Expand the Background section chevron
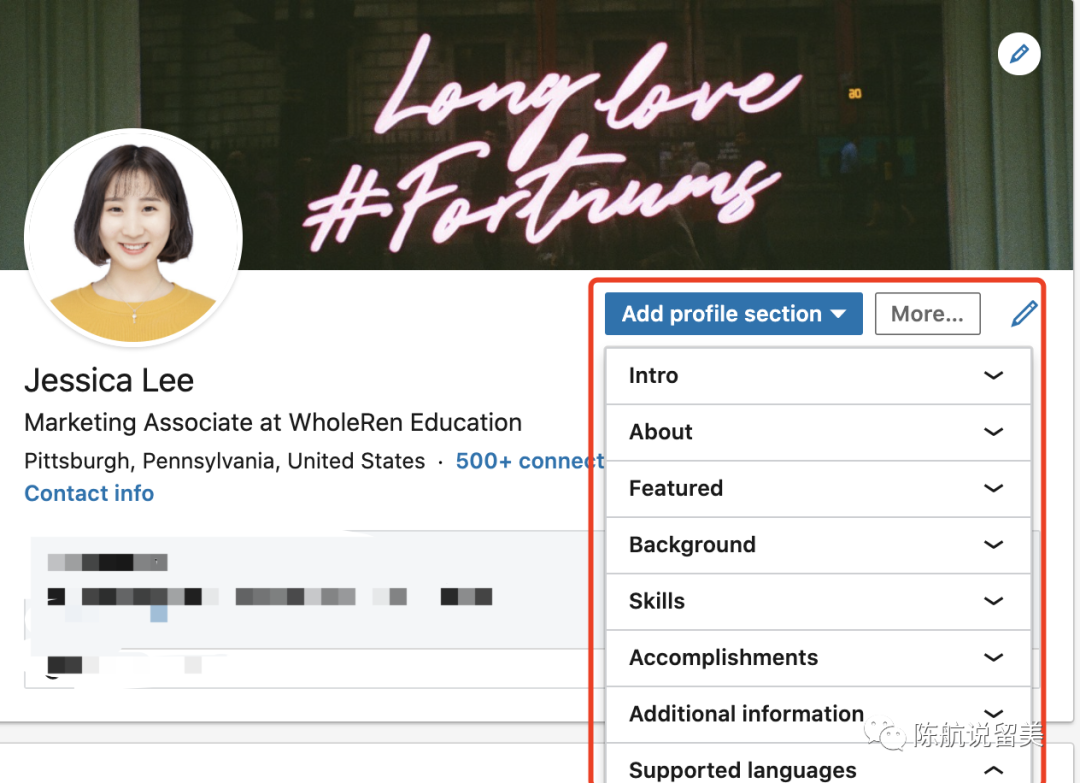1080x783 pixels. (993, 545)
